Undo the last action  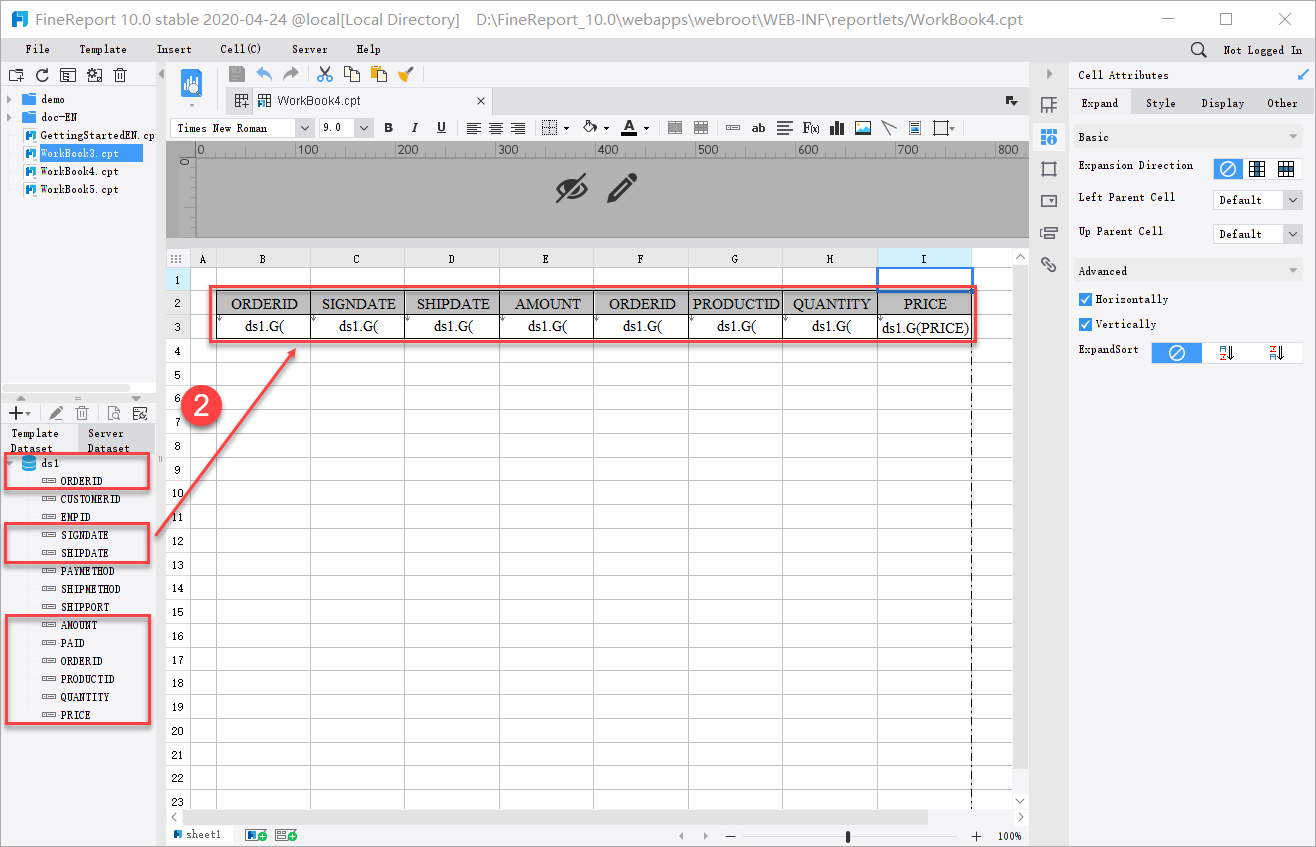tap(264, 73)
